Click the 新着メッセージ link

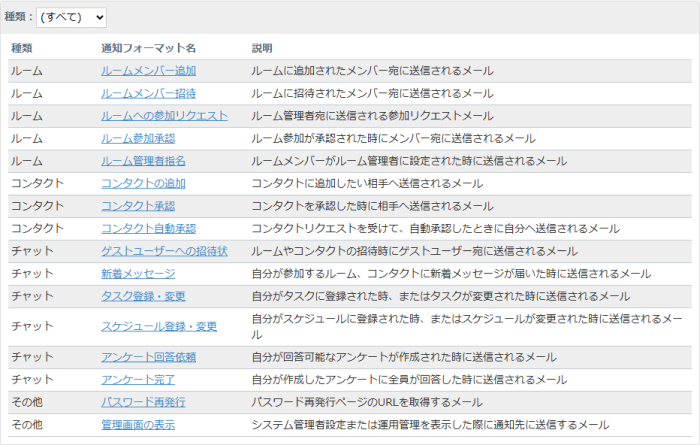pyautogui.click(x=138, y=273)
